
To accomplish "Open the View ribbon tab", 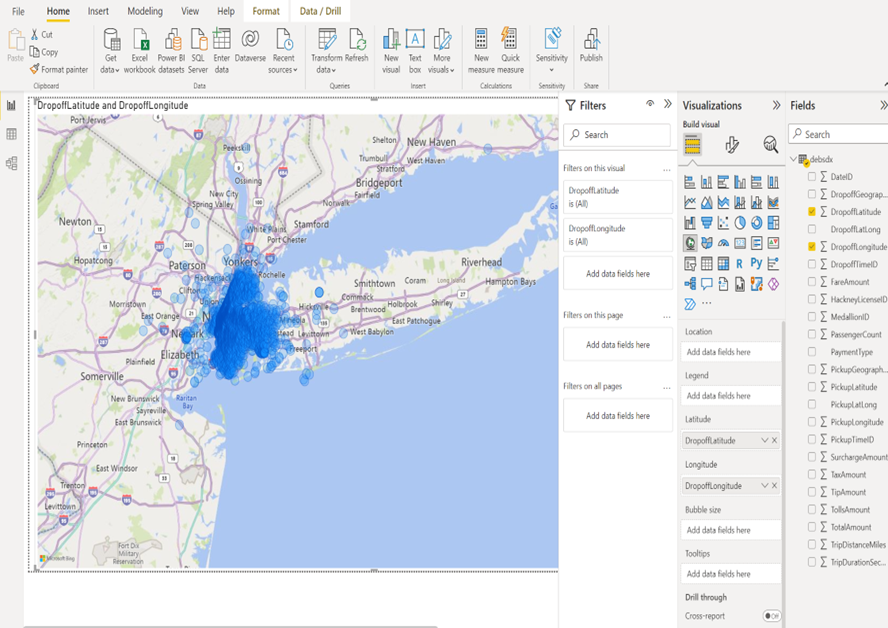I will click(190, 11).
